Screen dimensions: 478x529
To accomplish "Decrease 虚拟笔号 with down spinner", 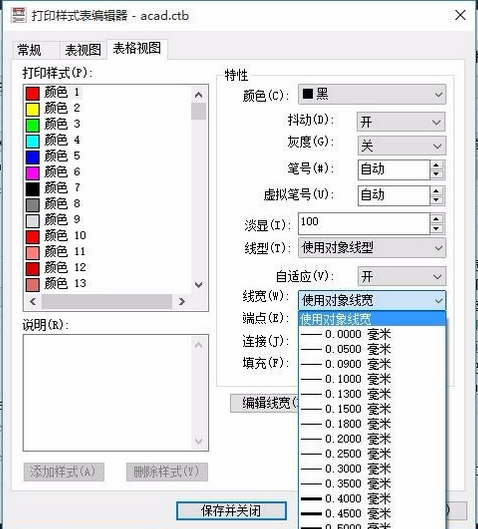I will tap(437, 200).
